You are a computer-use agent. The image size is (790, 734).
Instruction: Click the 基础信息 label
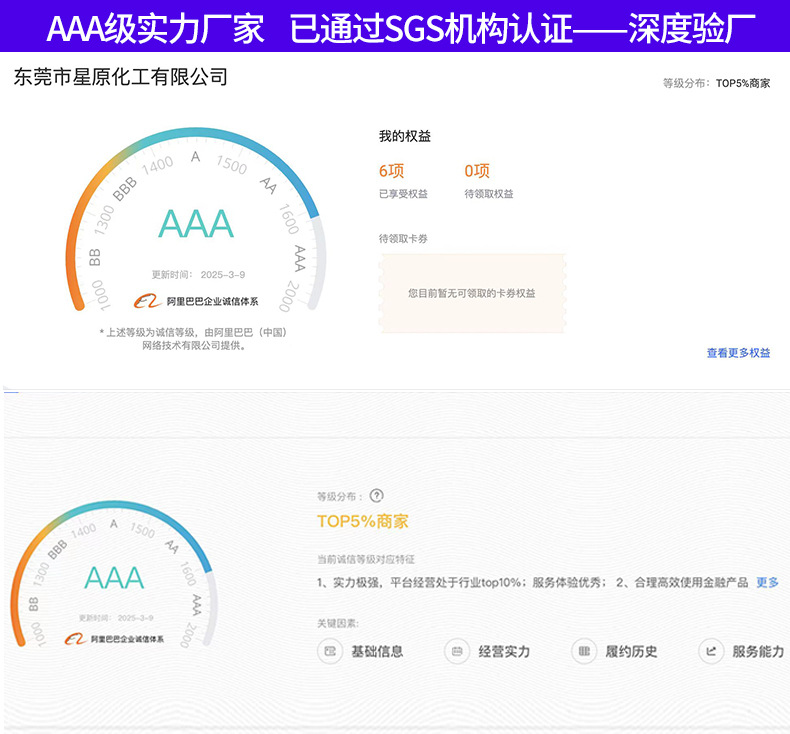pyautogui.click(x=377, y=651)
